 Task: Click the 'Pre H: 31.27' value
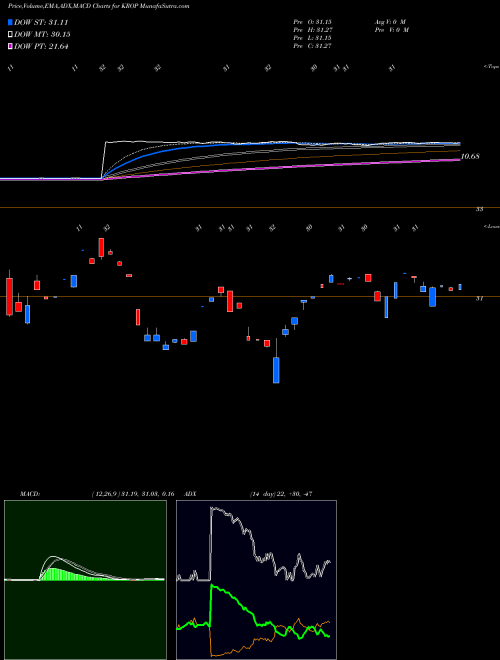coord(313,30)
